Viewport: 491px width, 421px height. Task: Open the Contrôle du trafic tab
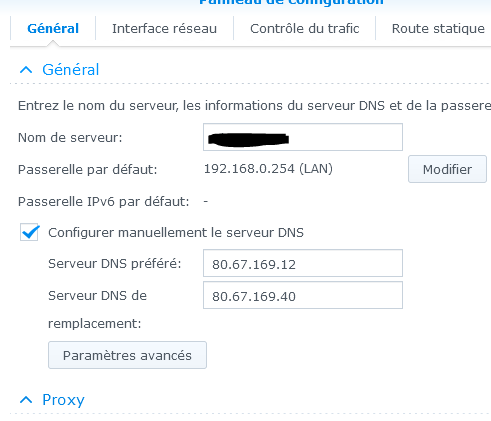point(304,29)
